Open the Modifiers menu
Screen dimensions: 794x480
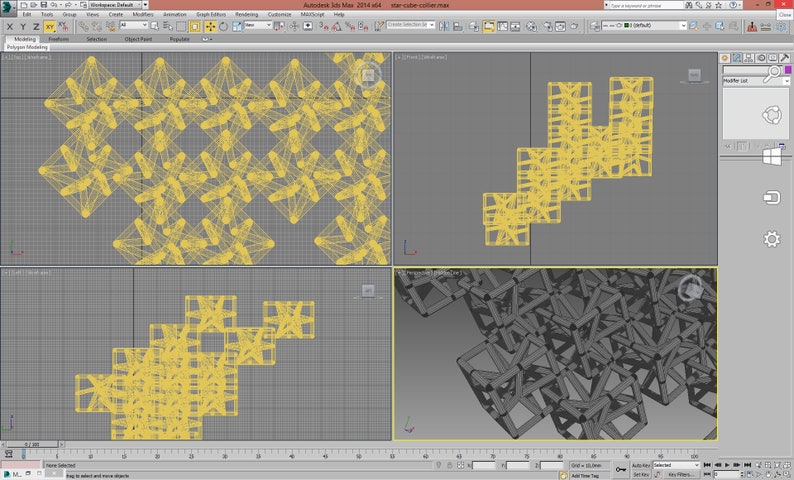pos(143,15)
